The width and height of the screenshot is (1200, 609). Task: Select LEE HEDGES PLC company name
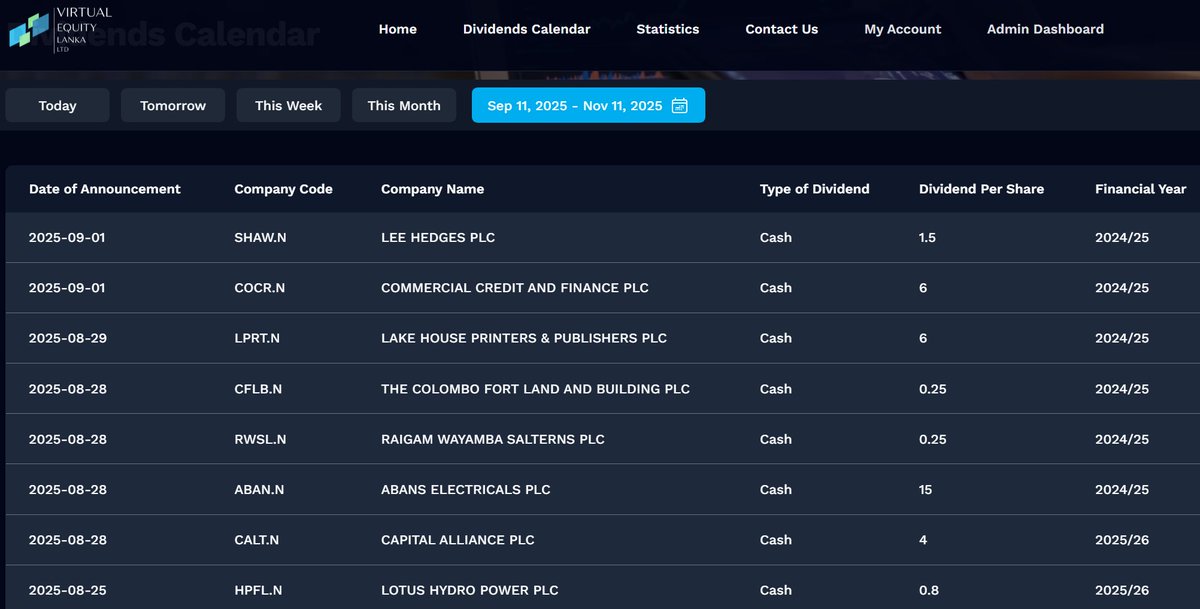point(438,238)
